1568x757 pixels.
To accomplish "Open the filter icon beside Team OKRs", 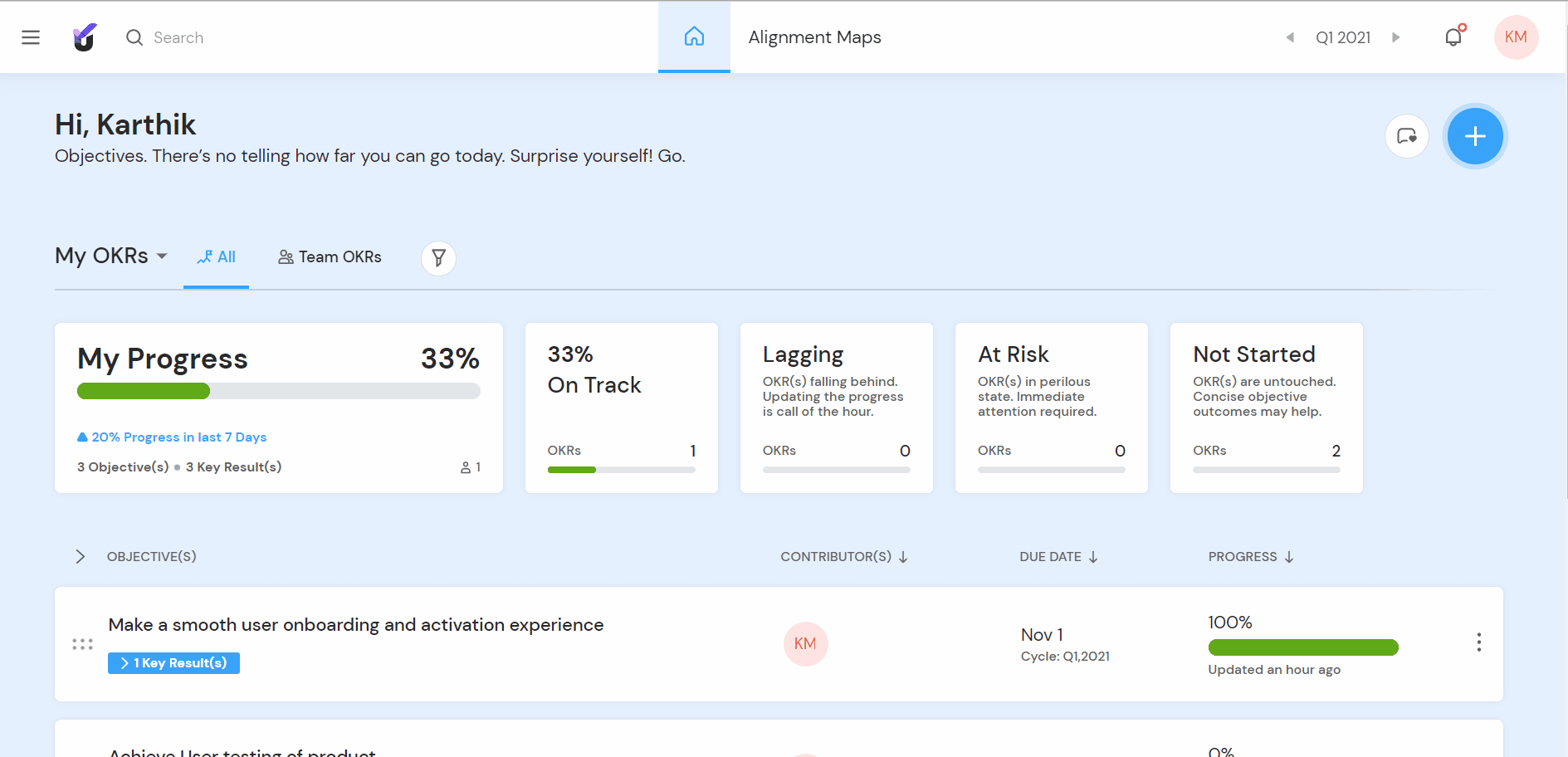I will (x=437, y=258).
